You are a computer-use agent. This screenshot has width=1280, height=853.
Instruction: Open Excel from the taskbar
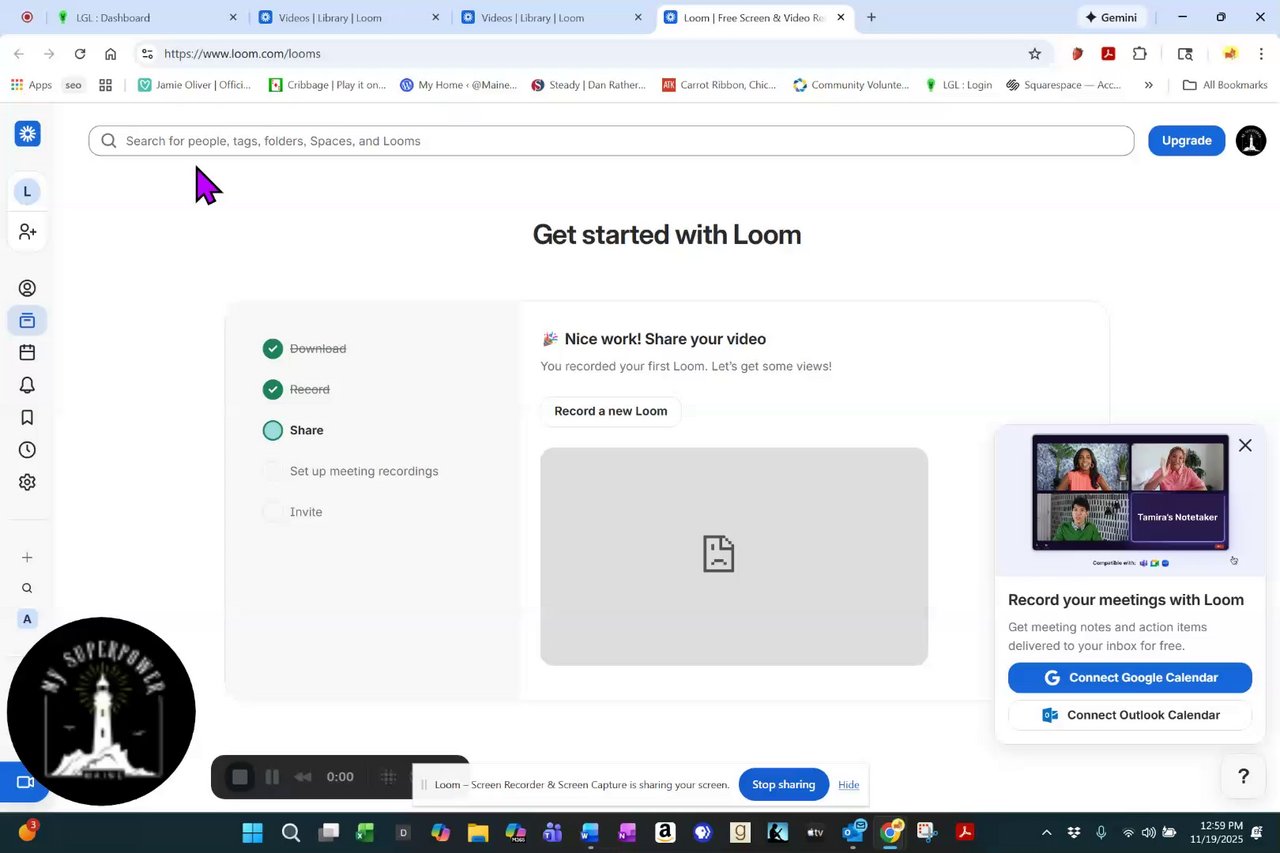pos(365,832)
